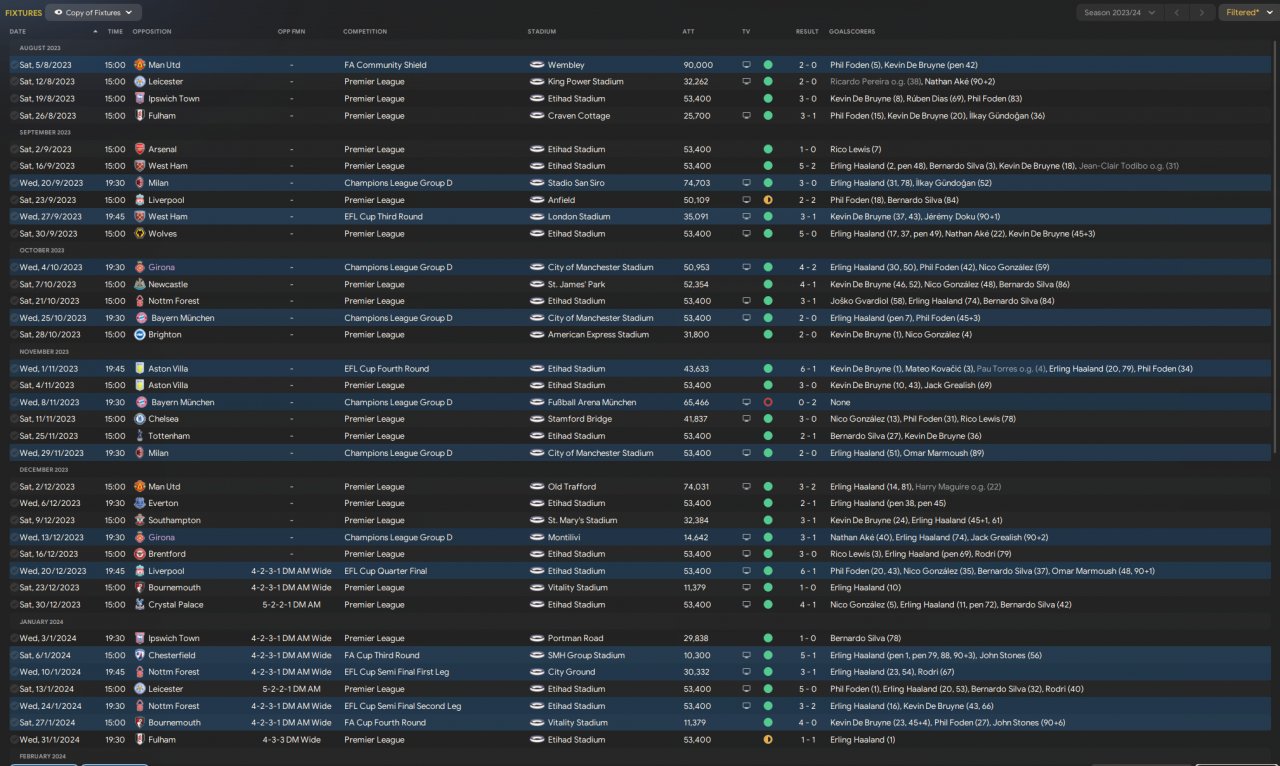This screenshot has width=1280, height=766.
Task: Click the amber draw dot in the Anfield row
Action: point(768,200)
